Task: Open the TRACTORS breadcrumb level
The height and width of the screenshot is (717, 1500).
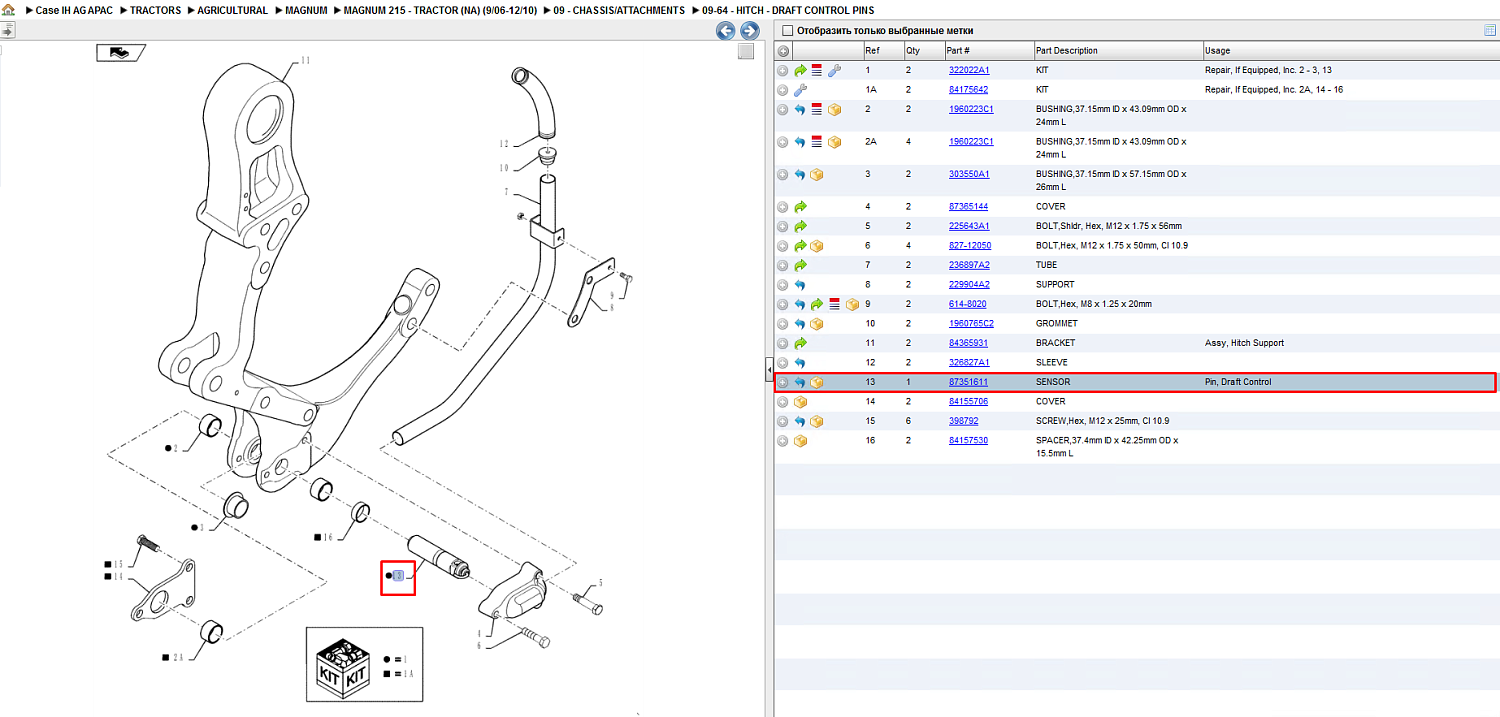Action: tap(156, 10)
